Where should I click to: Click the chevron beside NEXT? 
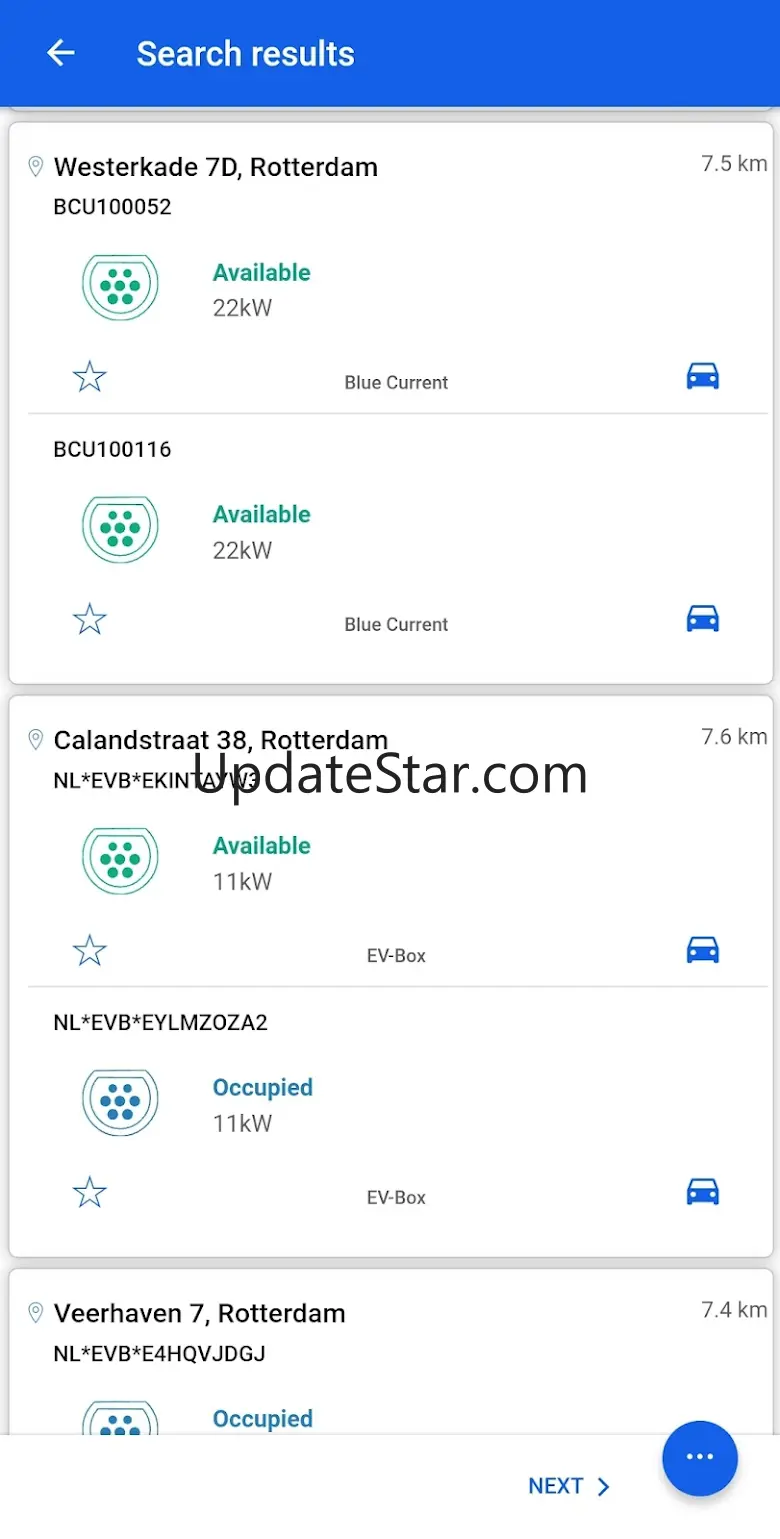click(603, 1487)
